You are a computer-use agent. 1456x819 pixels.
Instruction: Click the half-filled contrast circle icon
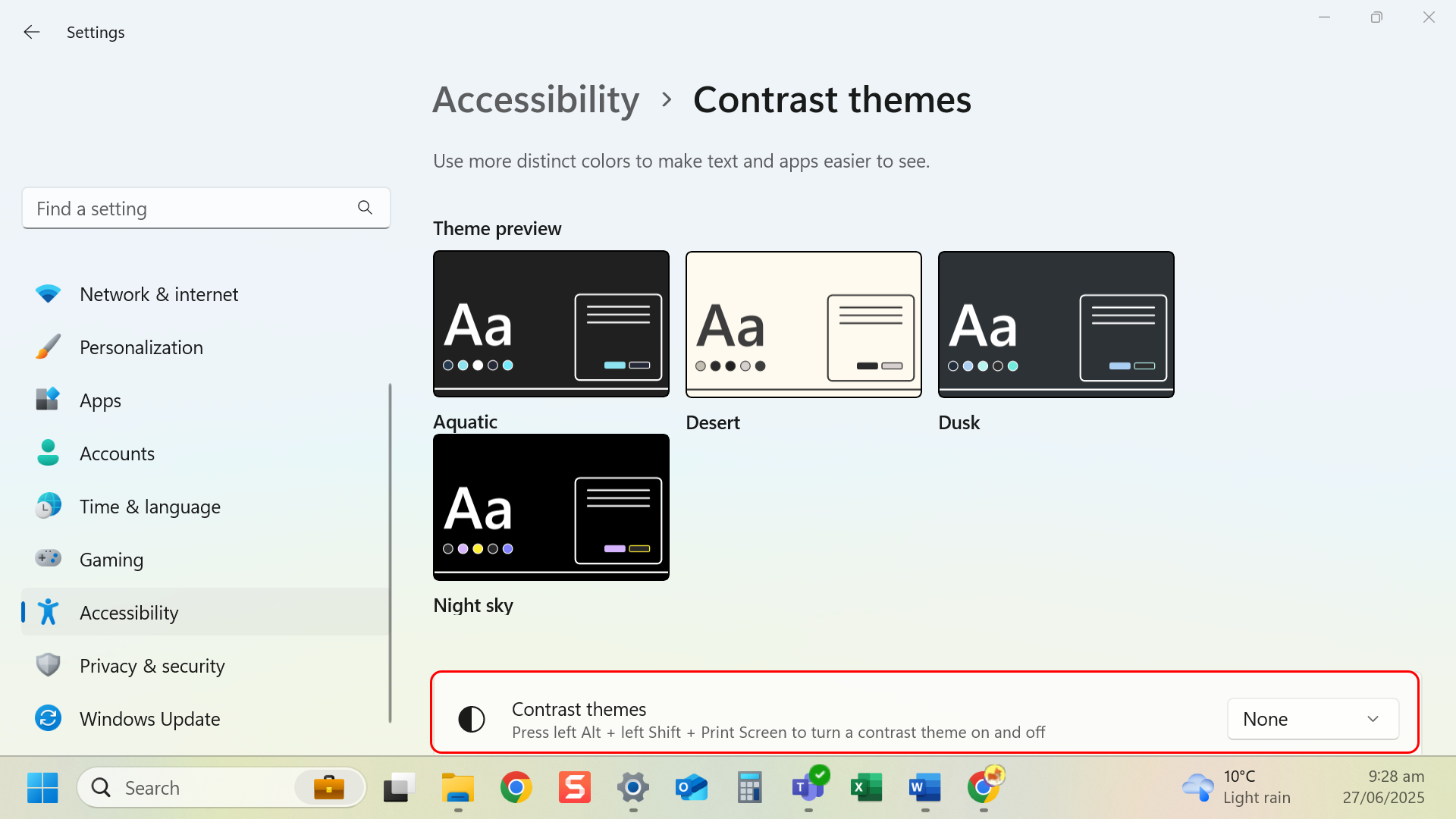472,719
